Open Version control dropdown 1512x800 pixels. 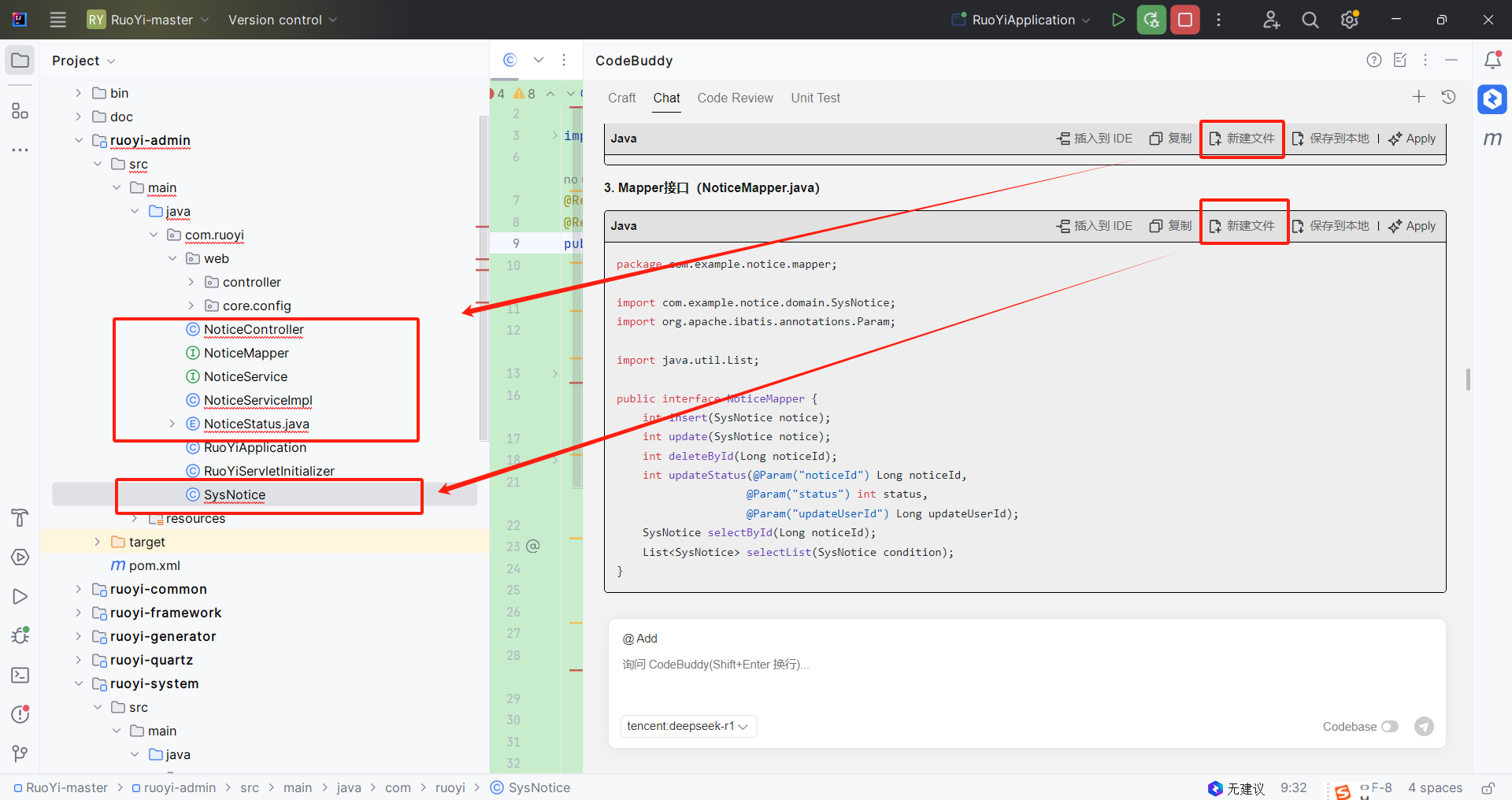pyautogui.click(x=283, y=20)
